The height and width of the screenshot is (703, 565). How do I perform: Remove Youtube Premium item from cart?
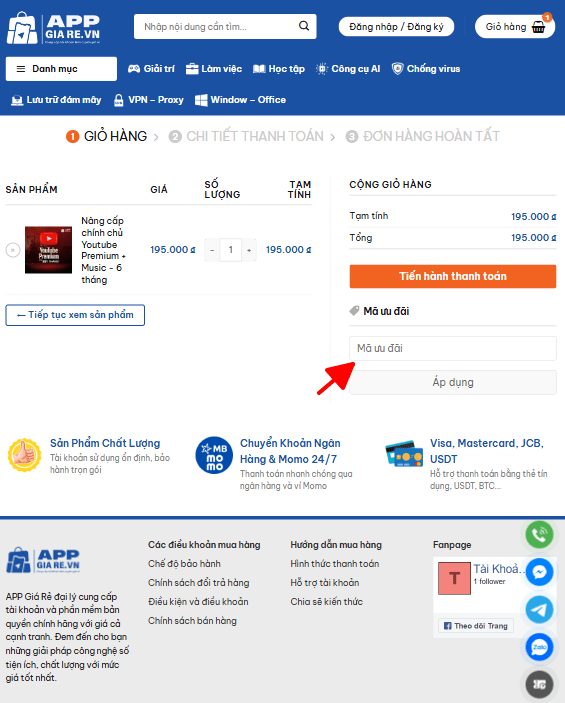click(13, 250)
